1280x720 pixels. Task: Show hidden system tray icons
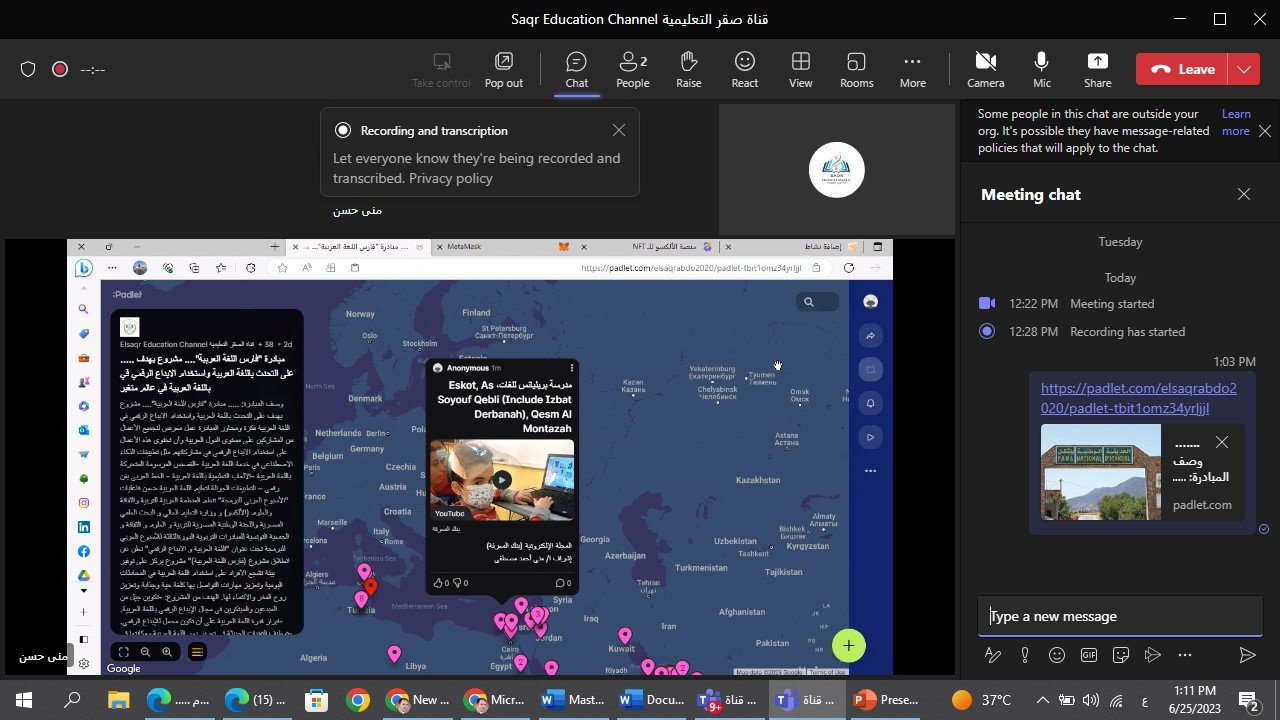(1042, 700)
